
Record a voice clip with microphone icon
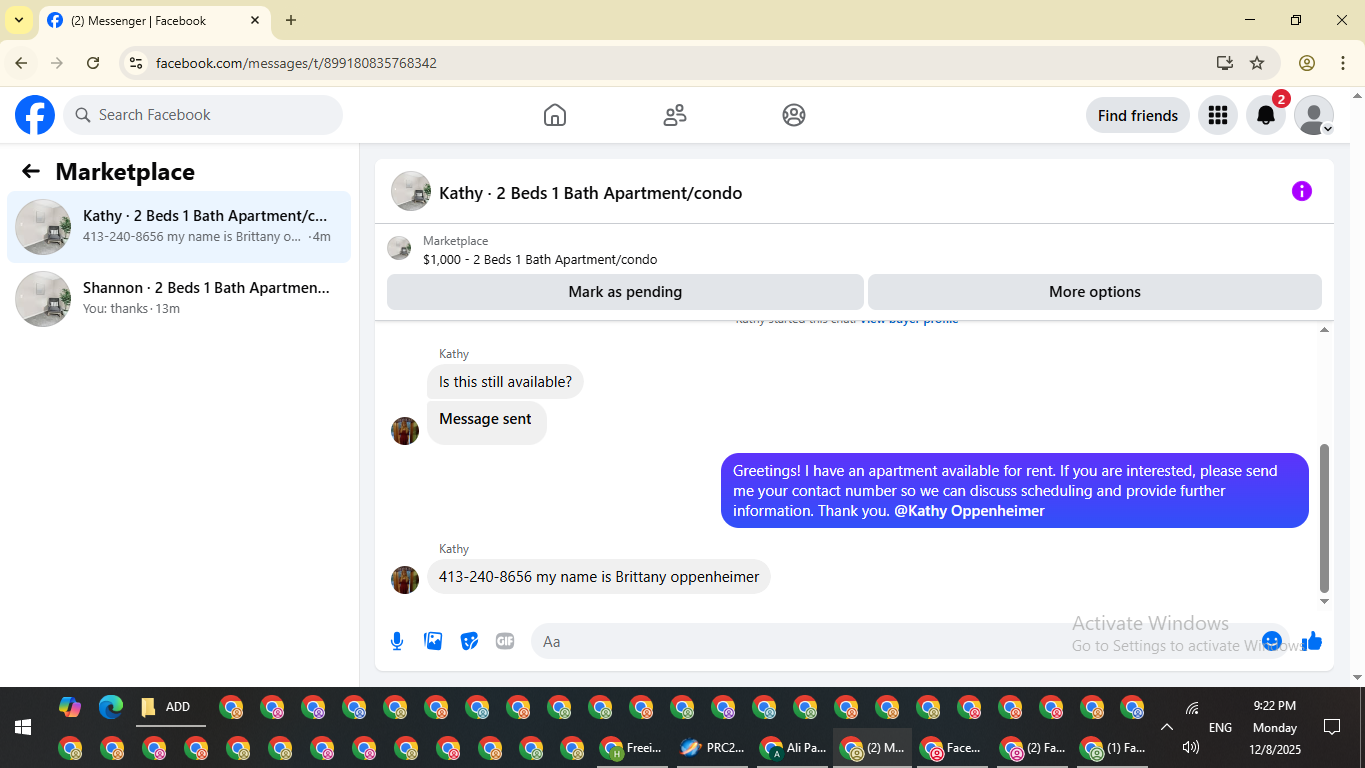pos(397,641)
